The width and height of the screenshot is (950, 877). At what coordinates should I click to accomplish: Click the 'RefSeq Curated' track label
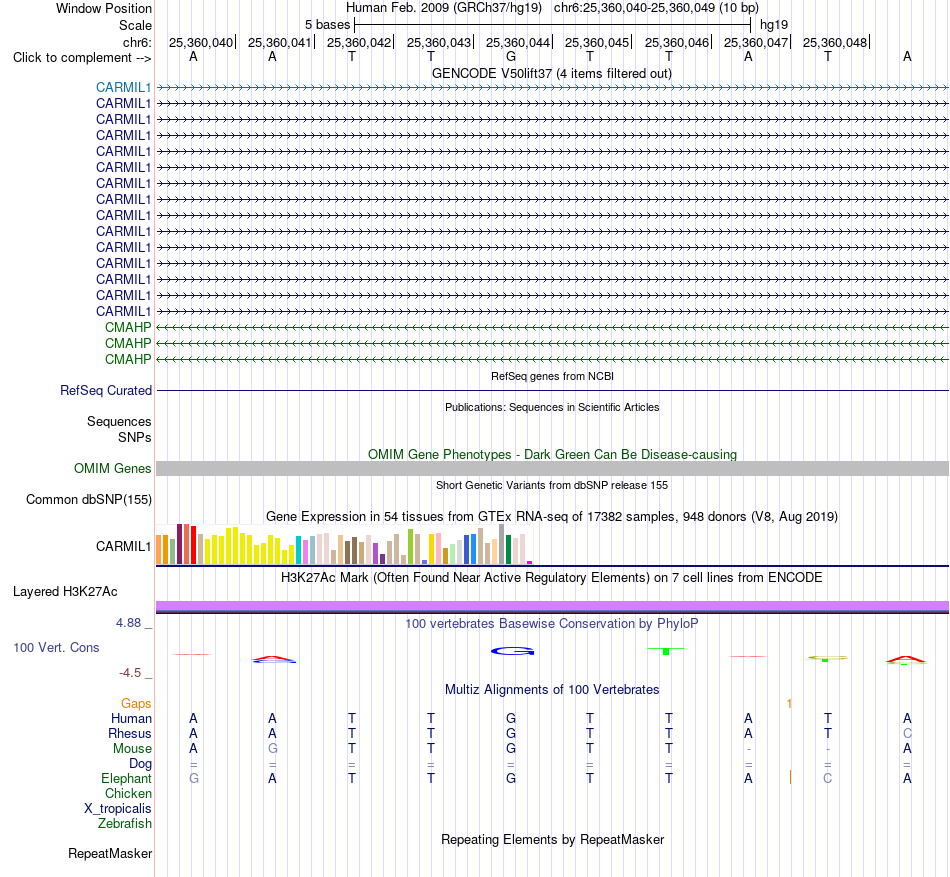(105, 391)
